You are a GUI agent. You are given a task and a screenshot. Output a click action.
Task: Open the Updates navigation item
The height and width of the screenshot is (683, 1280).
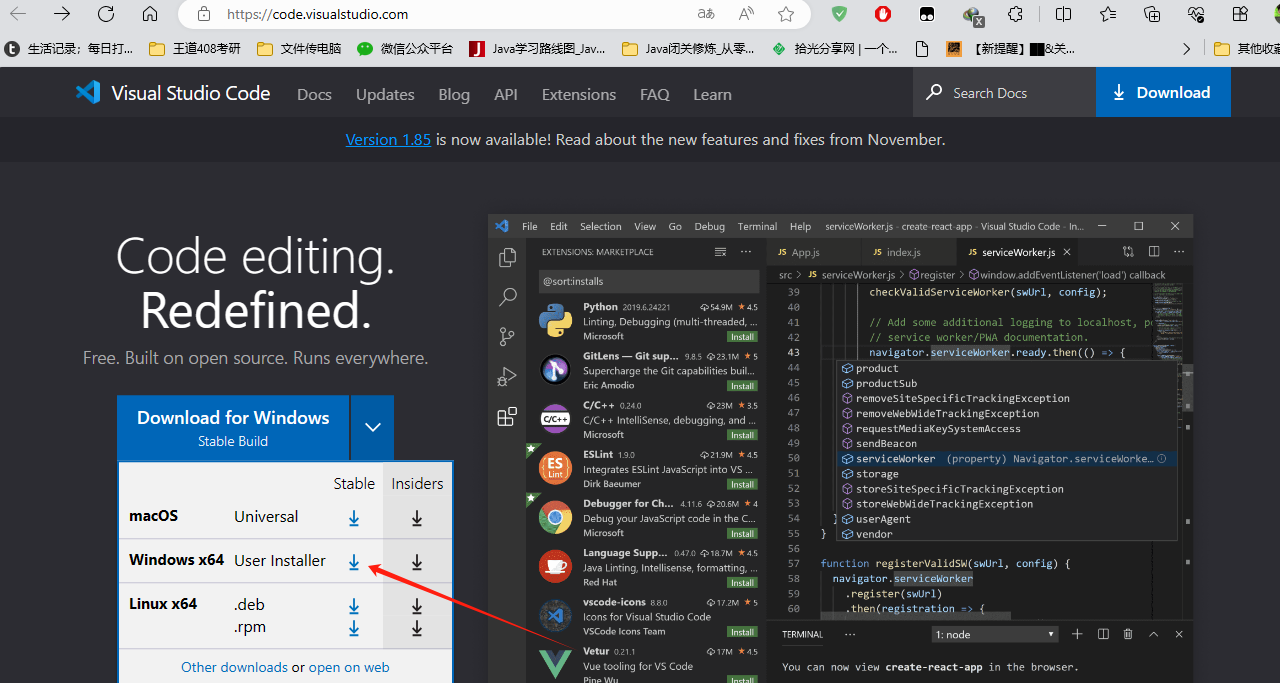[385, 94]
